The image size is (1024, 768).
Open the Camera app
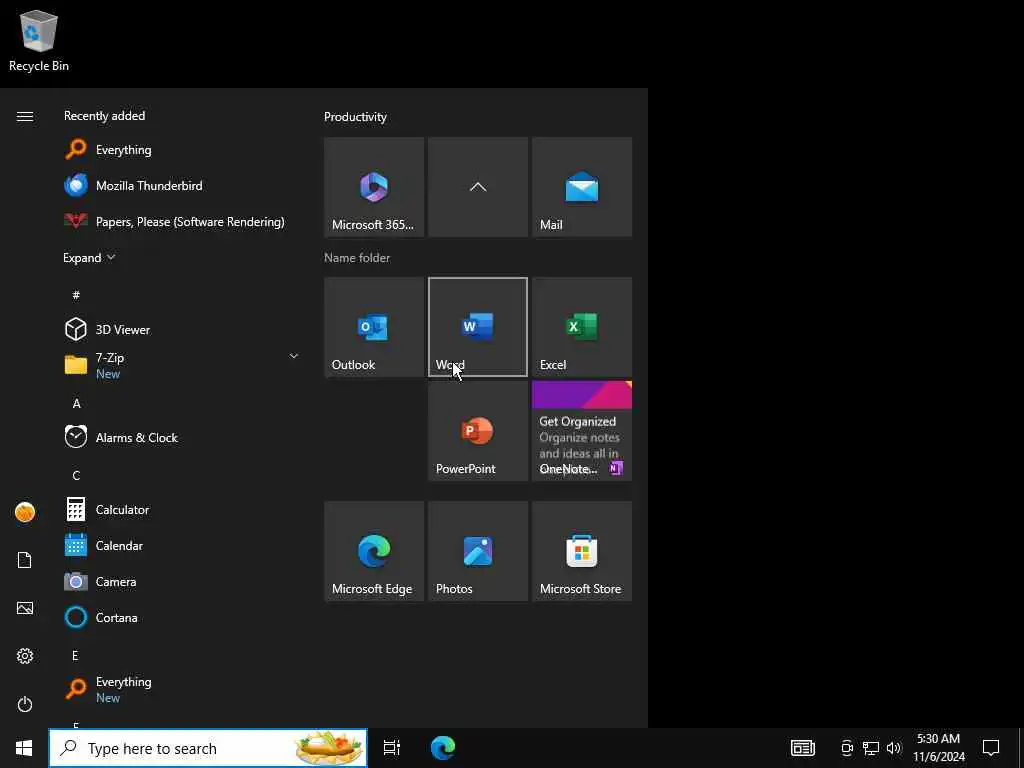(x=181, y=581)
